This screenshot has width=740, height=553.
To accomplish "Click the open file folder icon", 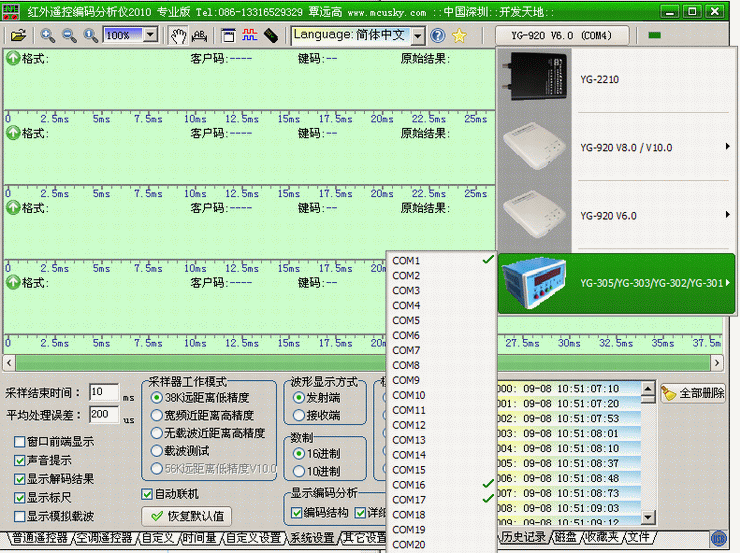I will 18,35.
